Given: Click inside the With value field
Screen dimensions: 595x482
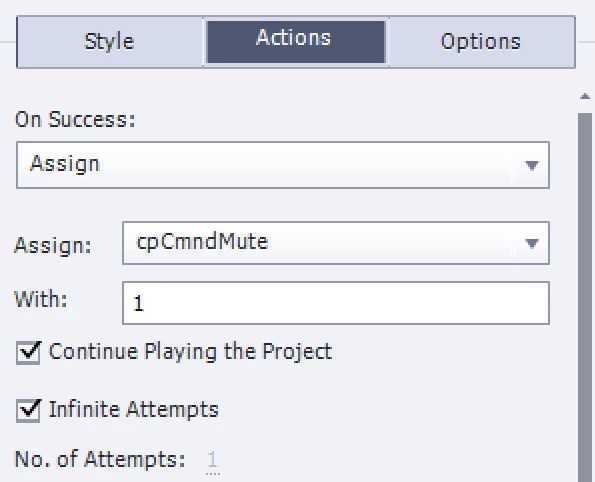Looking at the screenshot, I should (336, 303).
